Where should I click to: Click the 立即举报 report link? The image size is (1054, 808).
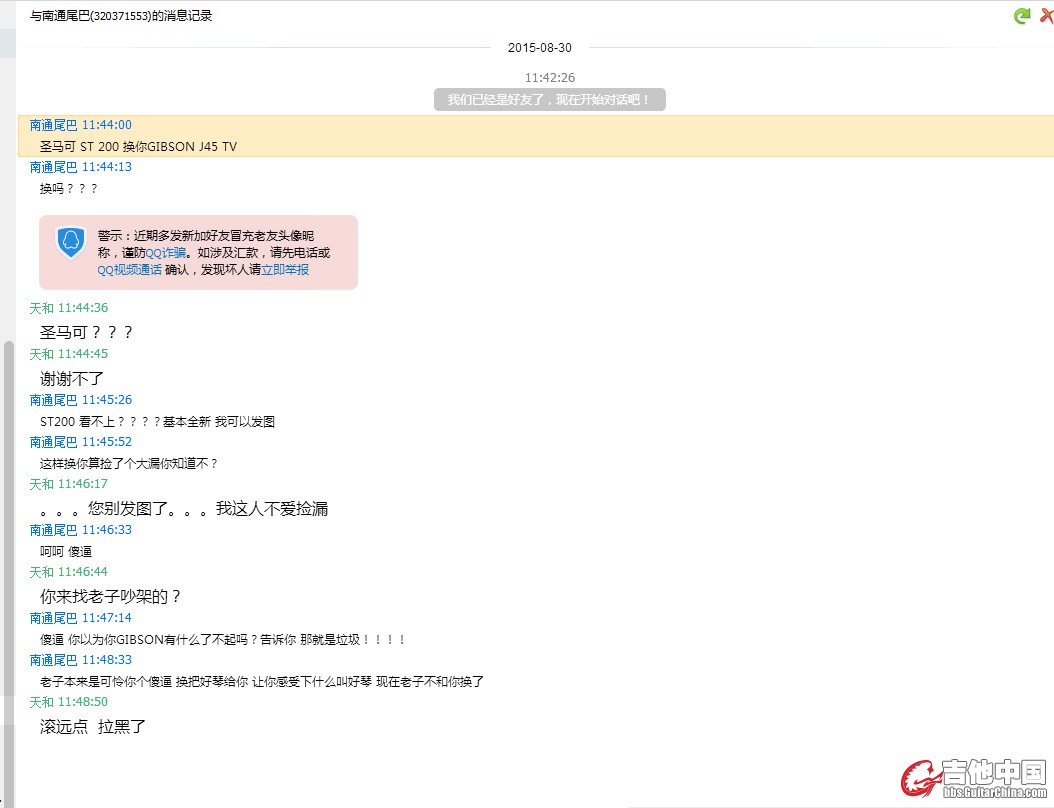(x=285, y=270)
